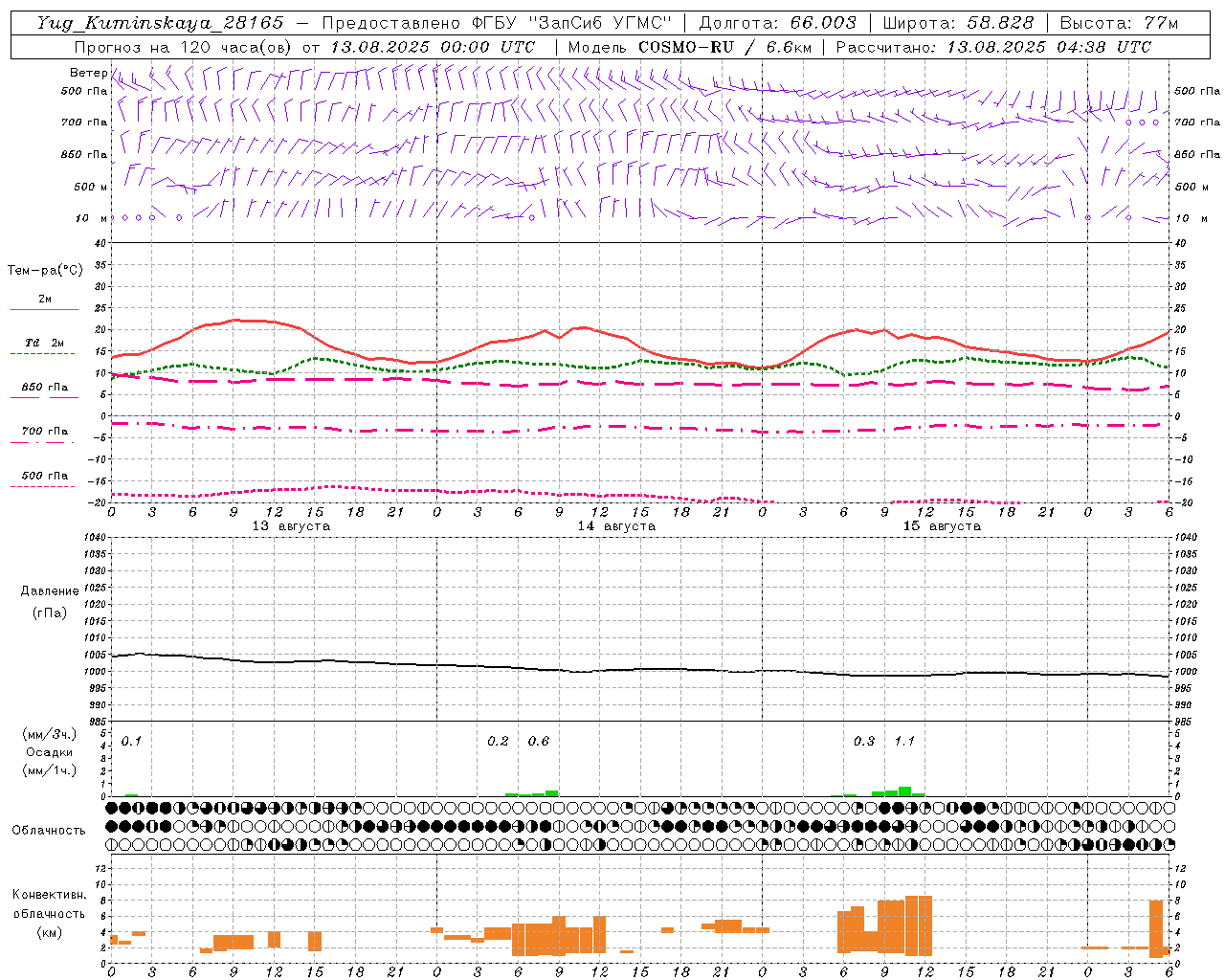Screen dimensions: 1225x980
Task: Click the Давление pressure panel label
Action: tap(50, 590)
